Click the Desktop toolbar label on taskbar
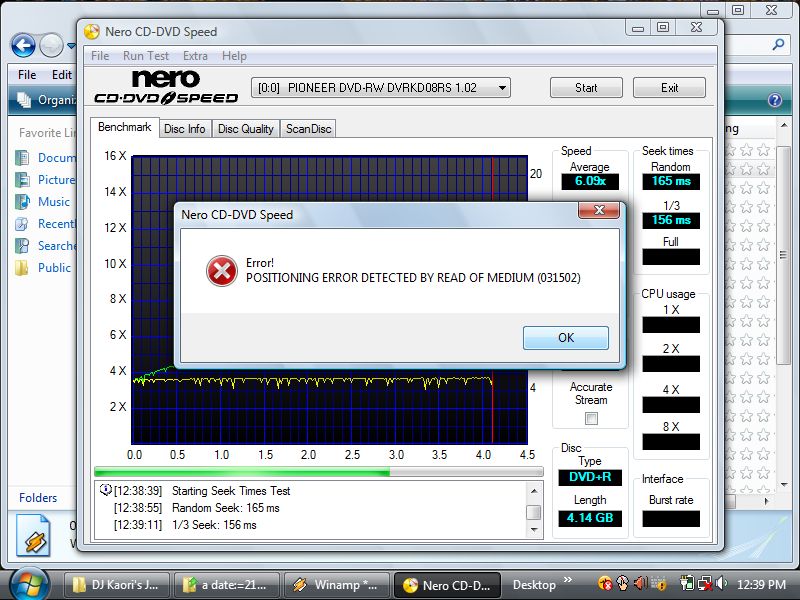800x600 pixels. click(534, 585)
